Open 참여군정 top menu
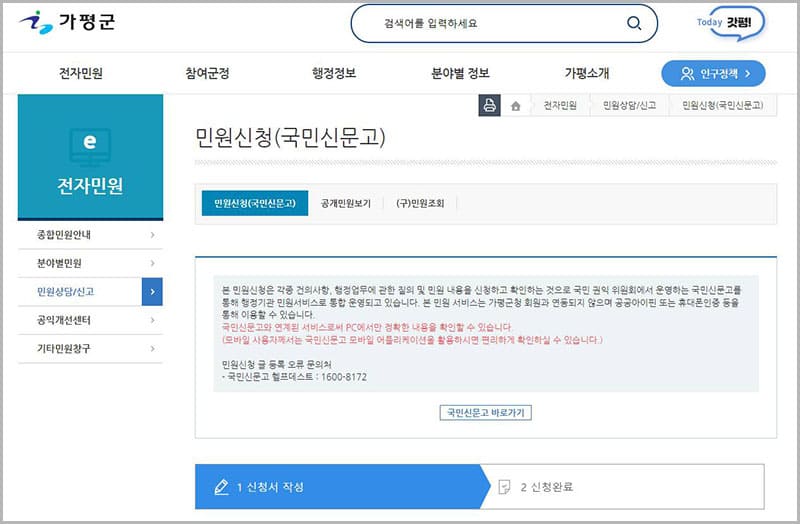800x524 pixels. pos(207,73)
